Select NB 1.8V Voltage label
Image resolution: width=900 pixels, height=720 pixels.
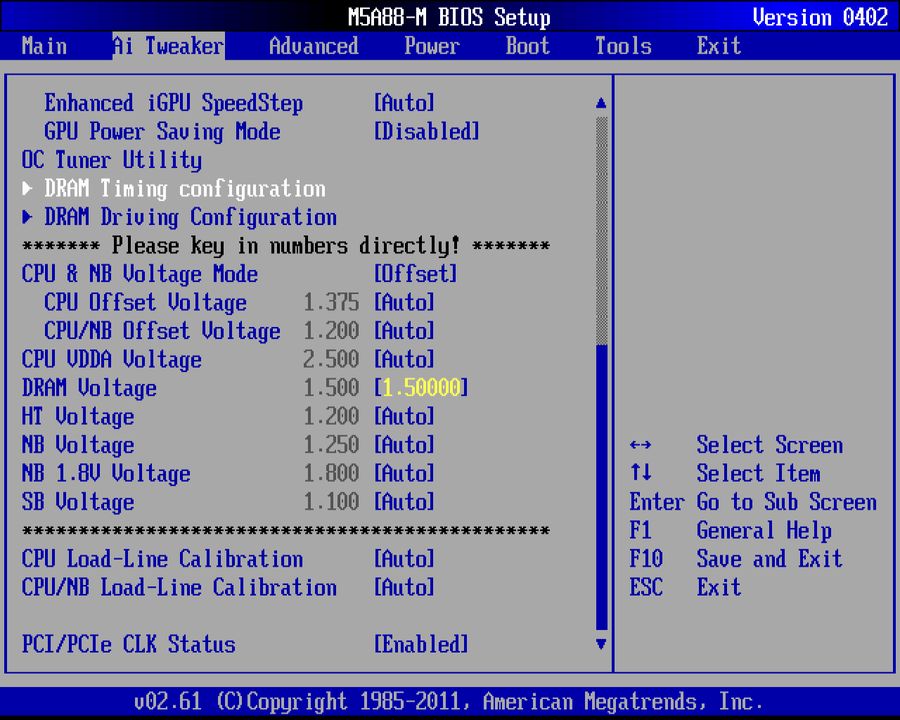[106, 473]
